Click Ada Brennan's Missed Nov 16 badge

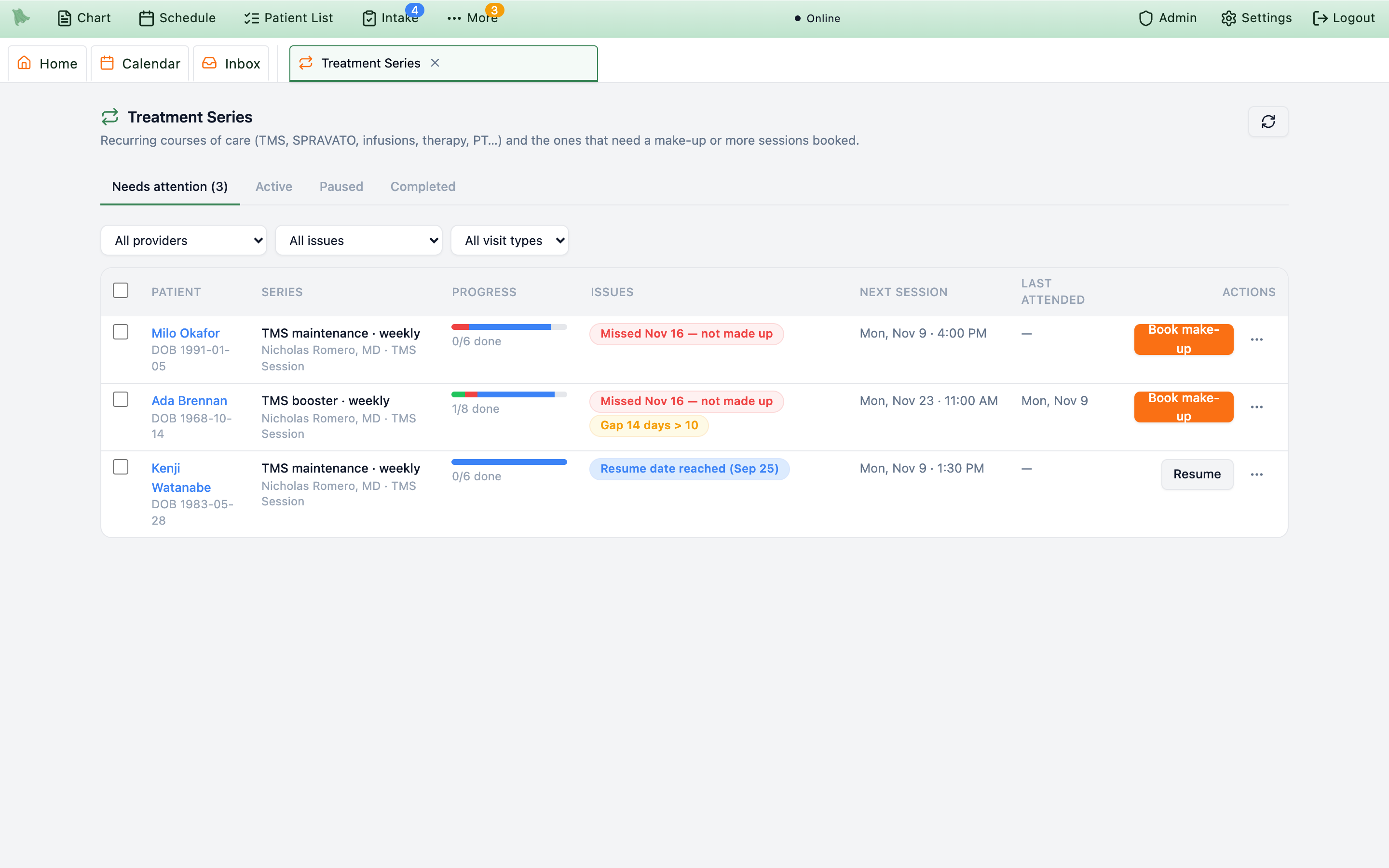tap(686, 401)
